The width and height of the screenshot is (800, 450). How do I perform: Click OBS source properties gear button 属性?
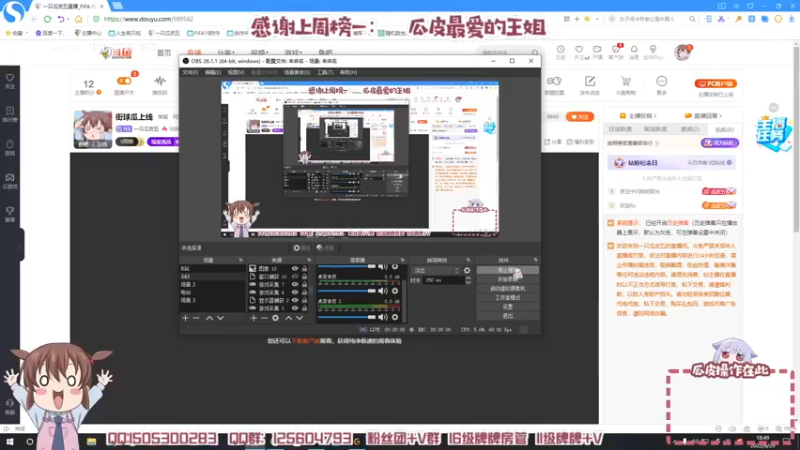coord(302,248)
